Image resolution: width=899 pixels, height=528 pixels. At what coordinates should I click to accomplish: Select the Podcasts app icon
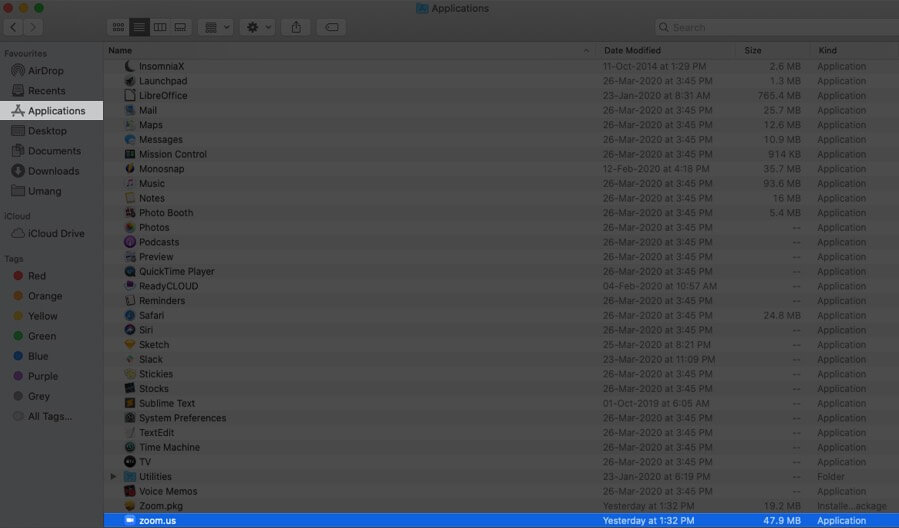click(130, 242)
